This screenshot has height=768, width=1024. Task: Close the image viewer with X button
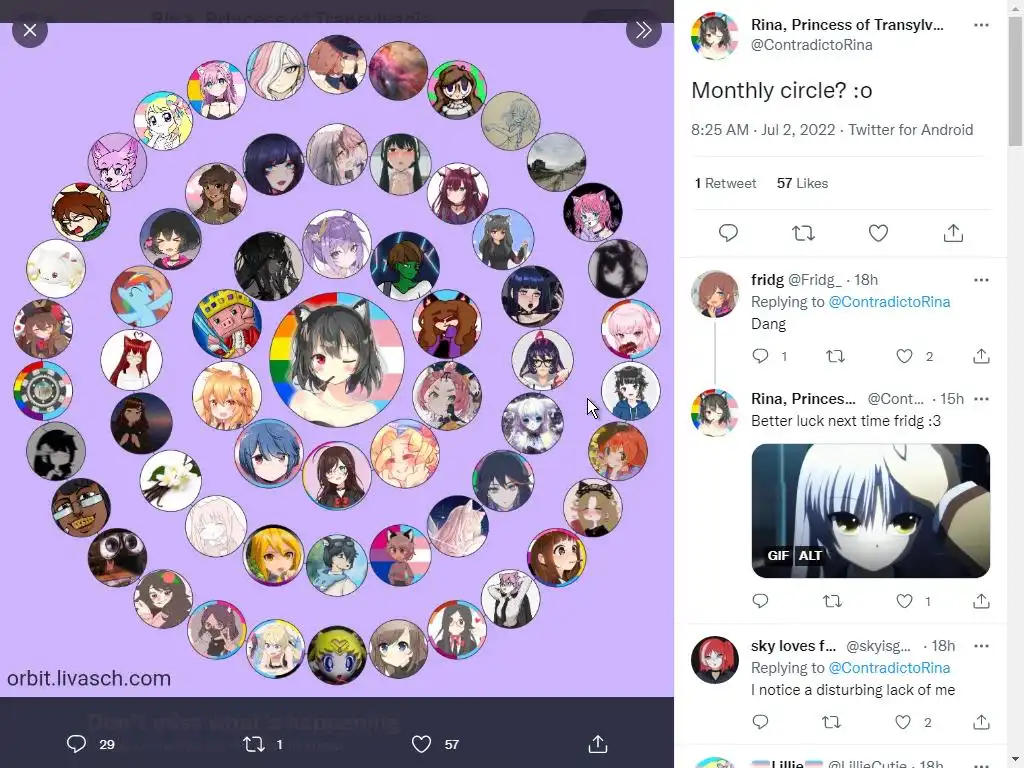[x=30, y=30]
